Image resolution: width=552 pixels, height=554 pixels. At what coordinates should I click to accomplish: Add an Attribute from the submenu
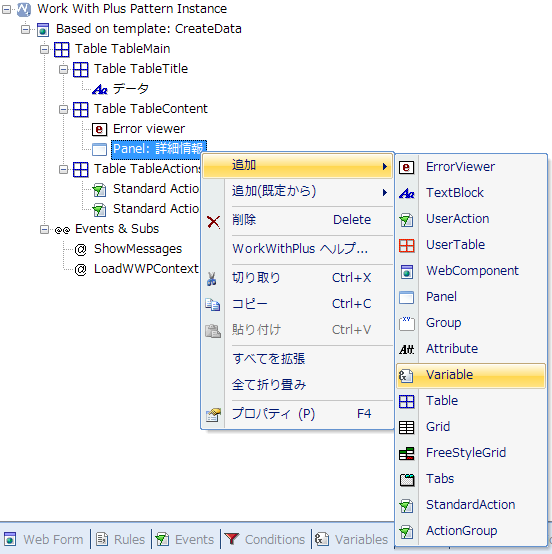(471, 349)
